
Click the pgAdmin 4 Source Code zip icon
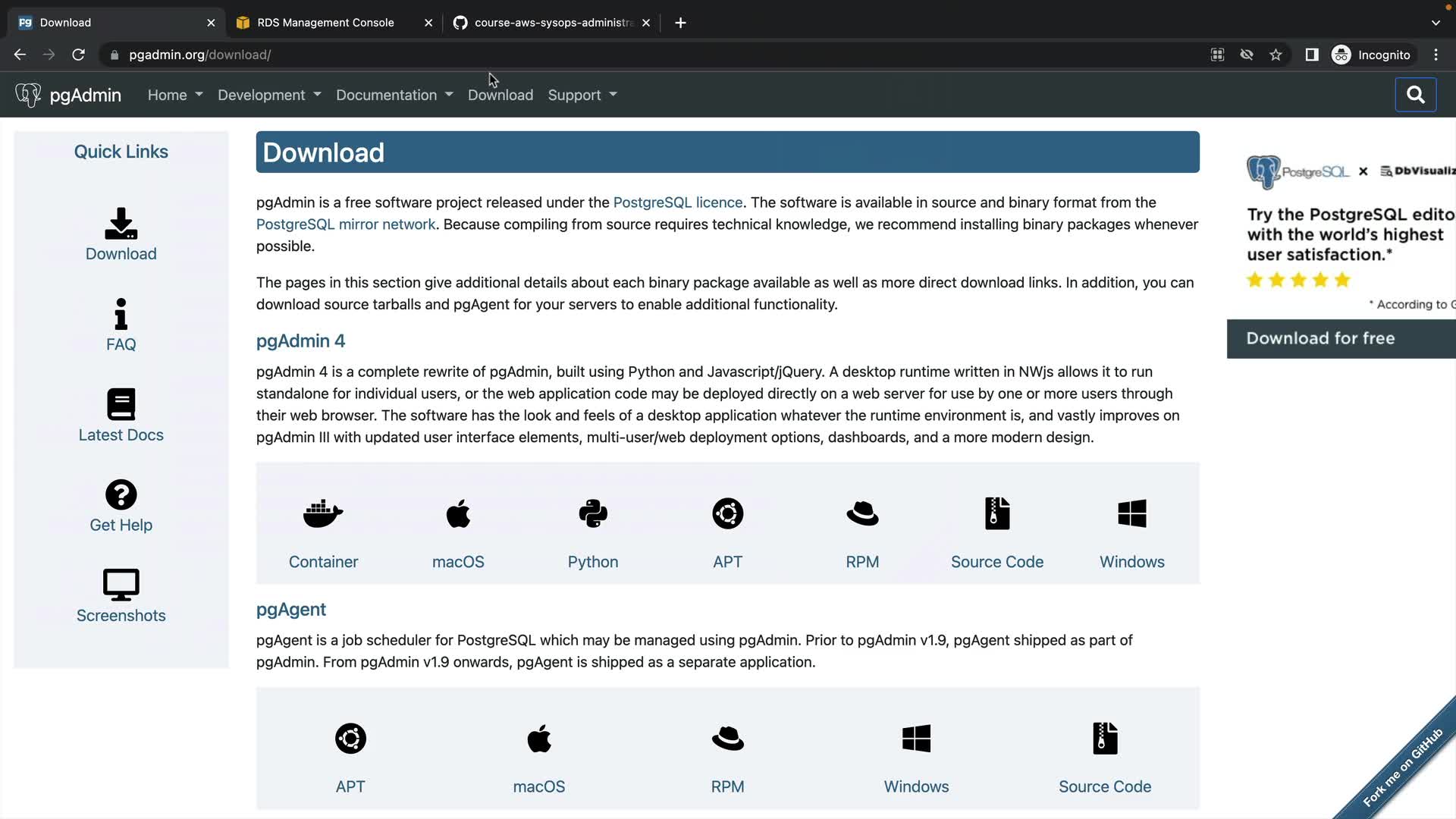click(x=996, y=513)
